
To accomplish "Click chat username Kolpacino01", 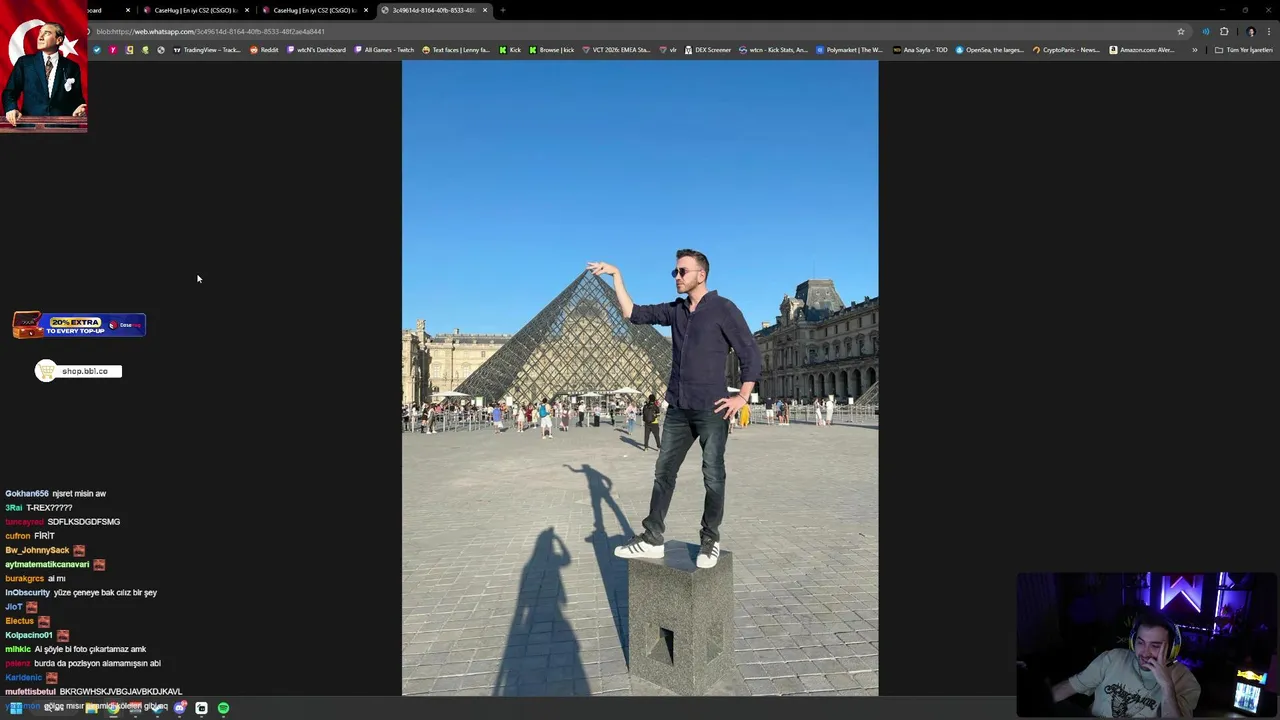I will [29, 635].
